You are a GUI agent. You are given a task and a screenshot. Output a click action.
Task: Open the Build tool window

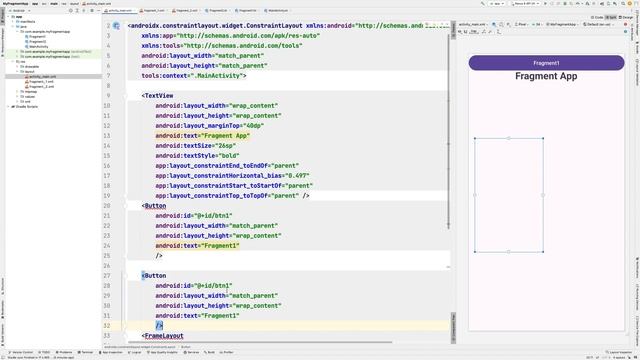pos(209,352)
